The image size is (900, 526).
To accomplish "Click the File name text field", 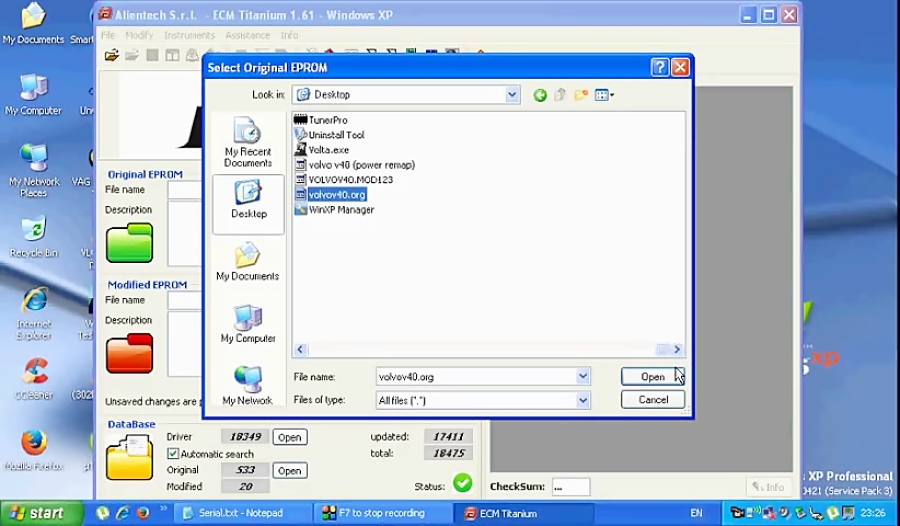I will [x=477, y=377].
